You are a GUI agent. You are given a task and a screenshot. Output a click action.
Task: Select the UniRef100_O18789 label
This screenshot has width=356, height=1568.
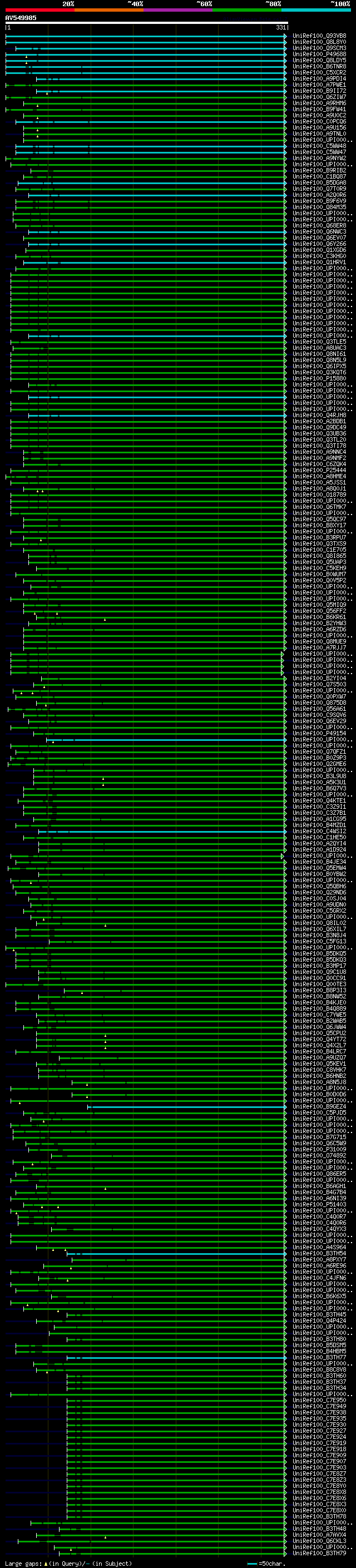click(319, 494)
